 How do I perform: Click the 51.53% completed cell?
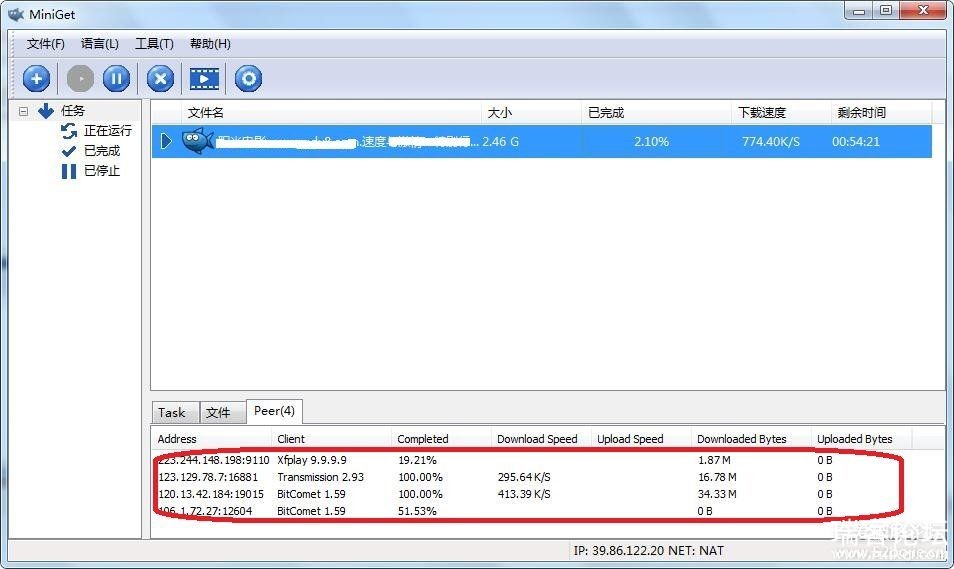[417, 511]
